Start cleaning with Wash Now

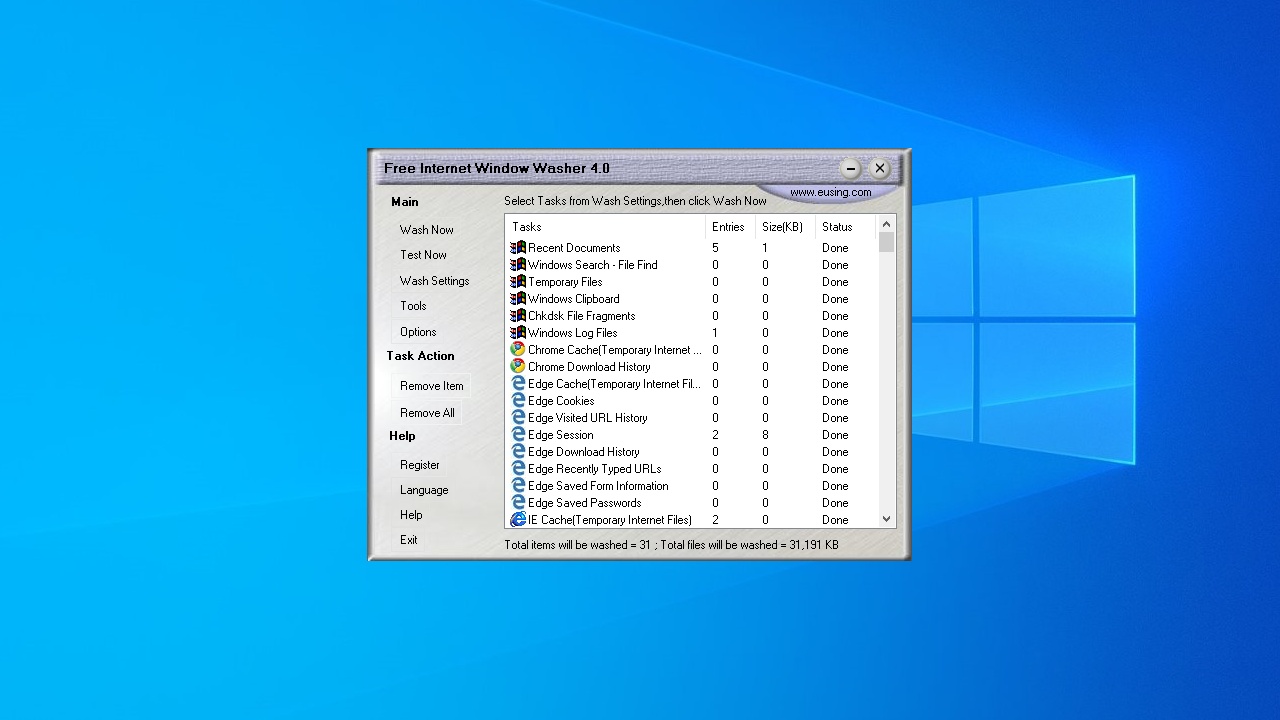tap(427, 230)
